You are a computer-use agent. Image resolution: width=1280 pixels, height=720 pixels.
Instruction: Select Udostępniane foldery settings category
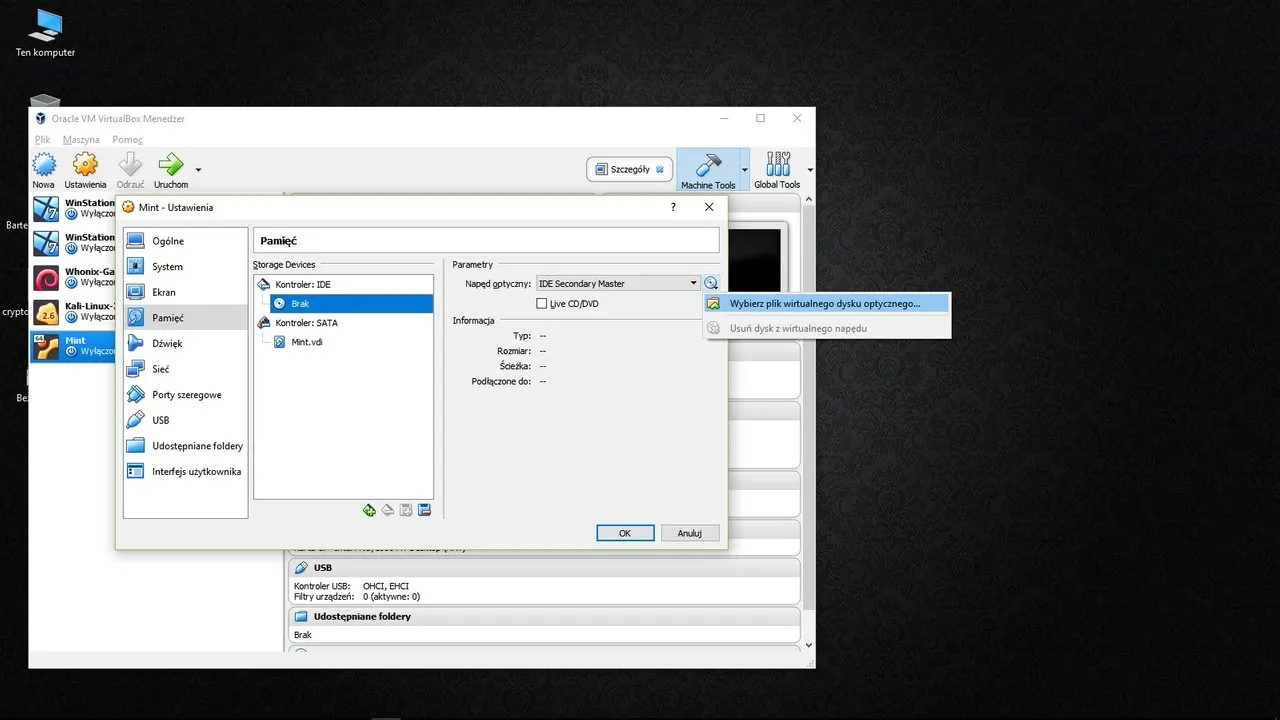click(x=185, y=446)
